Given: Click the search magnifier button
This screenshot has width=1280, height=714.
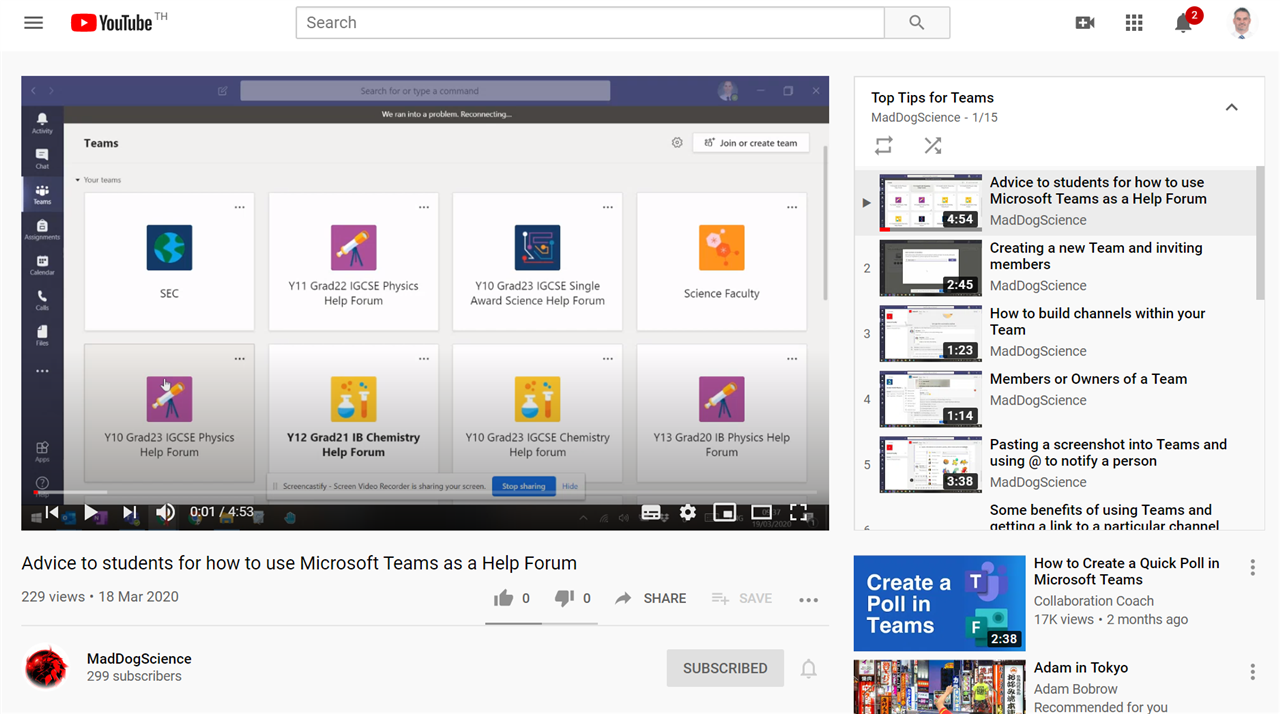Looking at the screenshot, I should 917,22.
